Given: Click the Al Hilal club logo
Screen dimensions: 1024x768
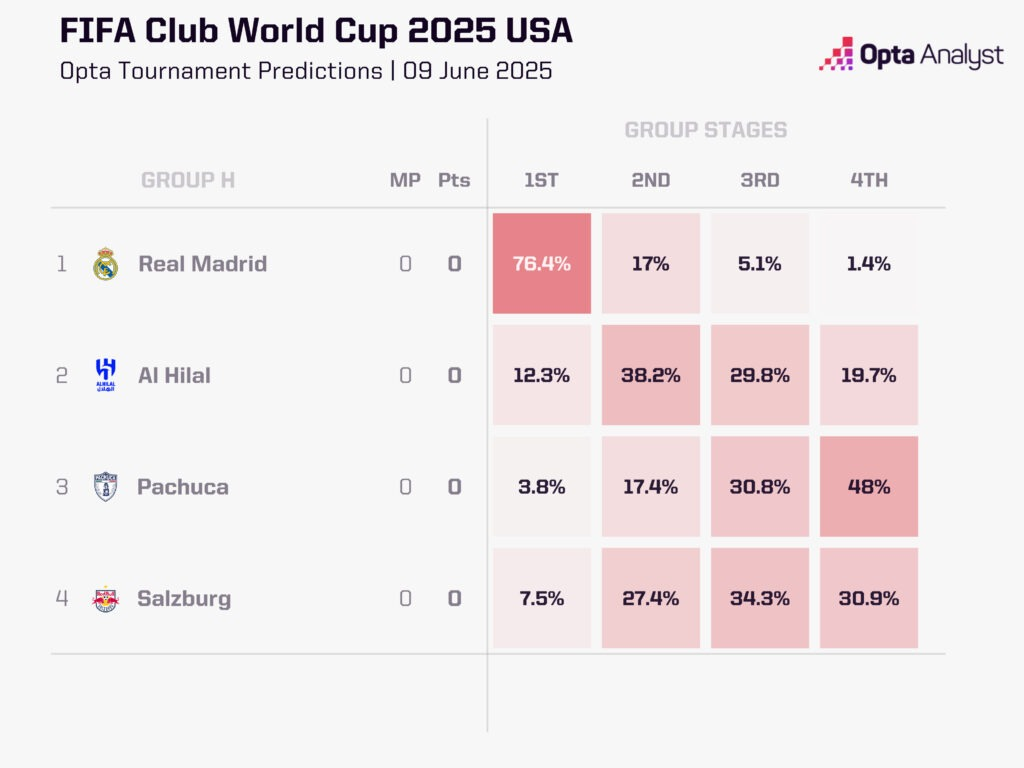Looking at the screenshot, I should tap(105, 375).
